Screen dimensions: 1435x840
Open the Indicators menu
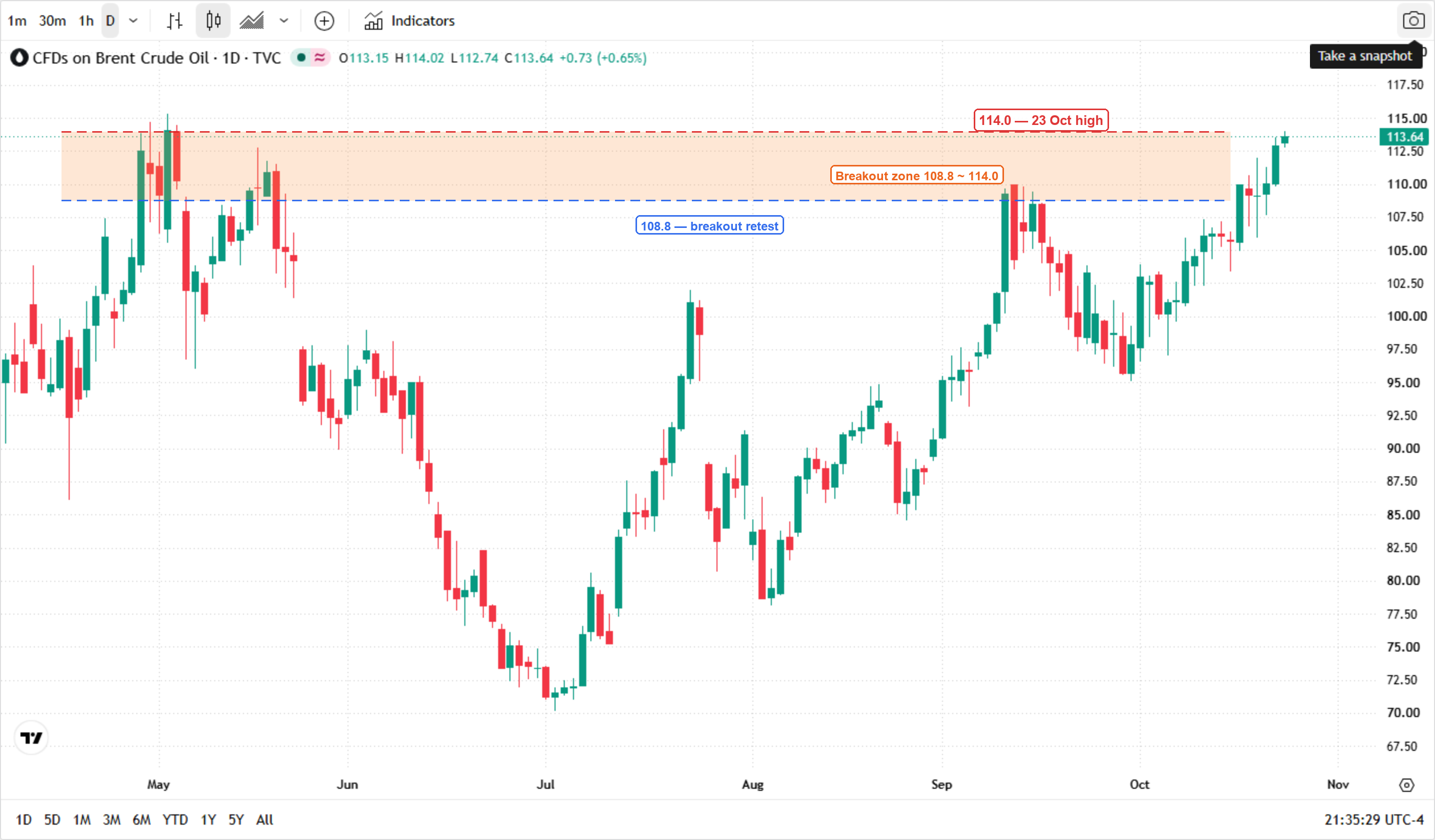tap(409, 21)
